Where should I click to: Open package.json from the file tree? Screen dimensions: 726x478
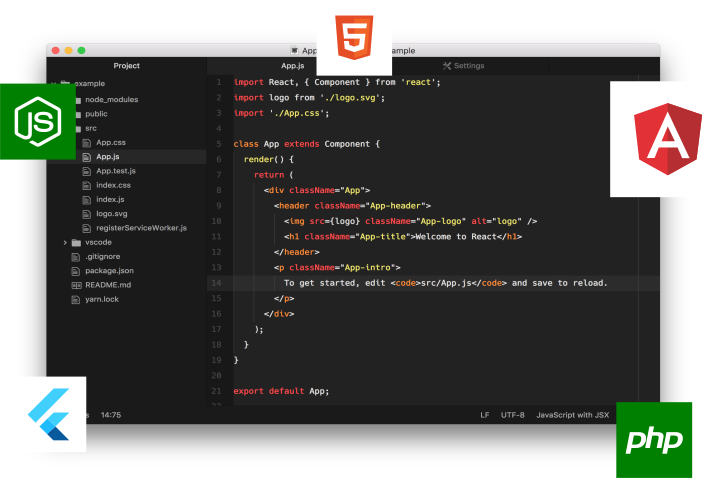[109, 271]
